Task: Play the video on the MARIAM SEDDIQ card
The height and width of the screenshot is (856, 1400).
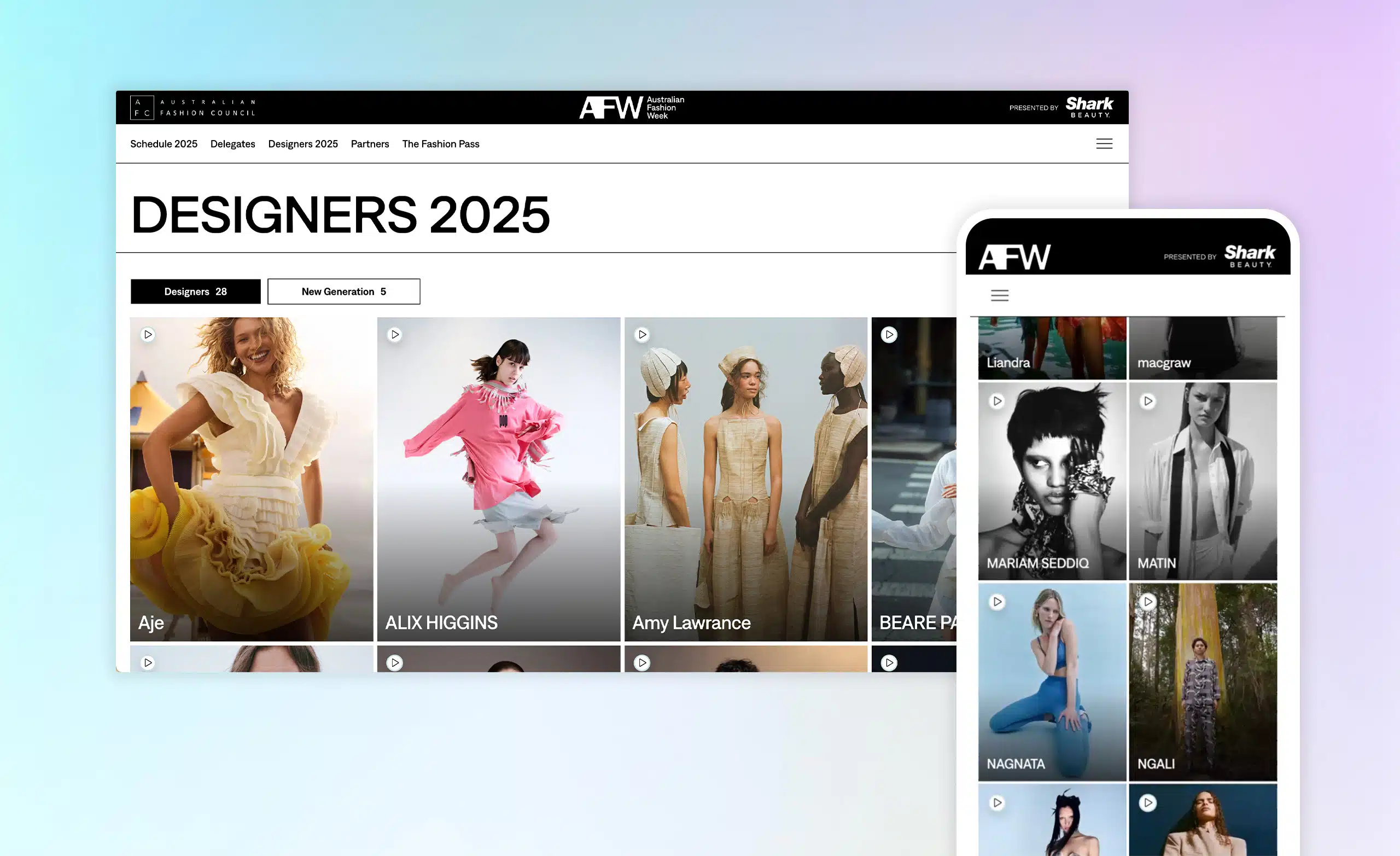Action: 997,401
